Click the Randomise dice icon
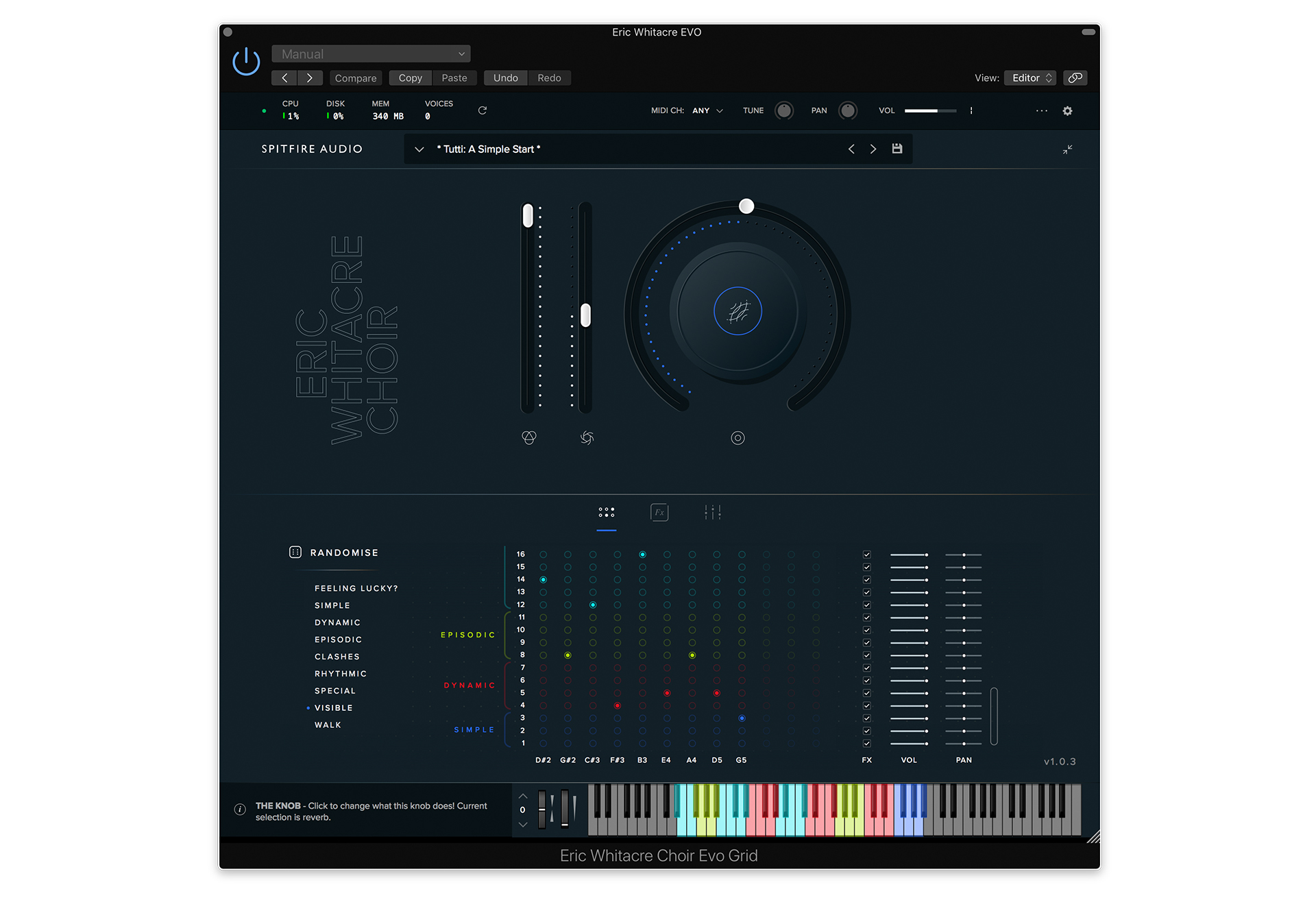Image resolution: width=1316 pixels, height=902 pixels. click(x=295, y=552)
